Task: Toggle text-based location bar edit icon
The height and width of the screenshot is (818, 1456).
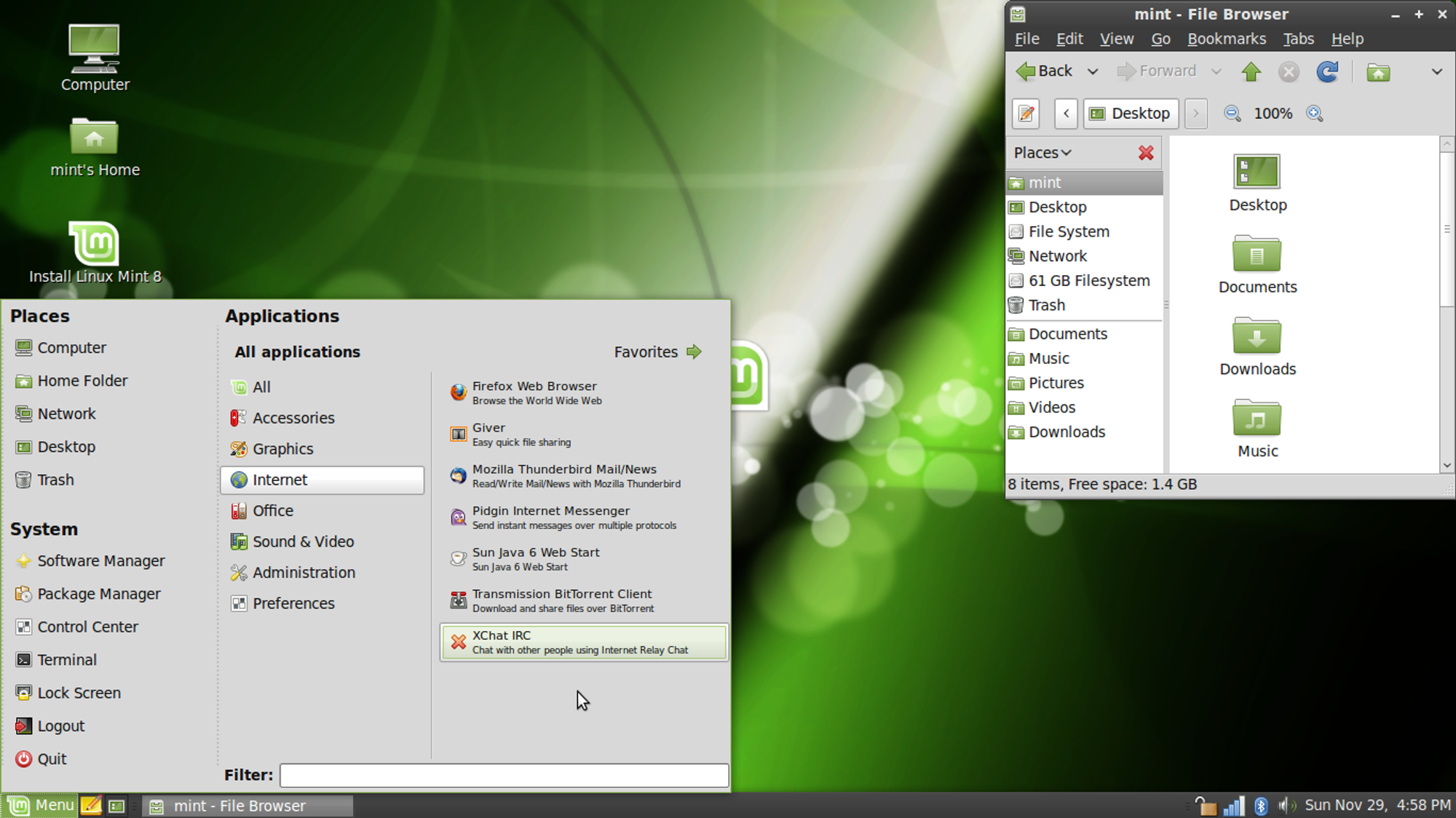Action: point(1026,114)
